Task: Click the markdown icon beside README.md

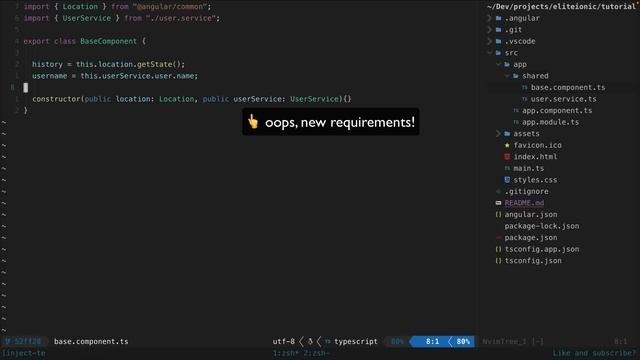Action: coord(498,203)
